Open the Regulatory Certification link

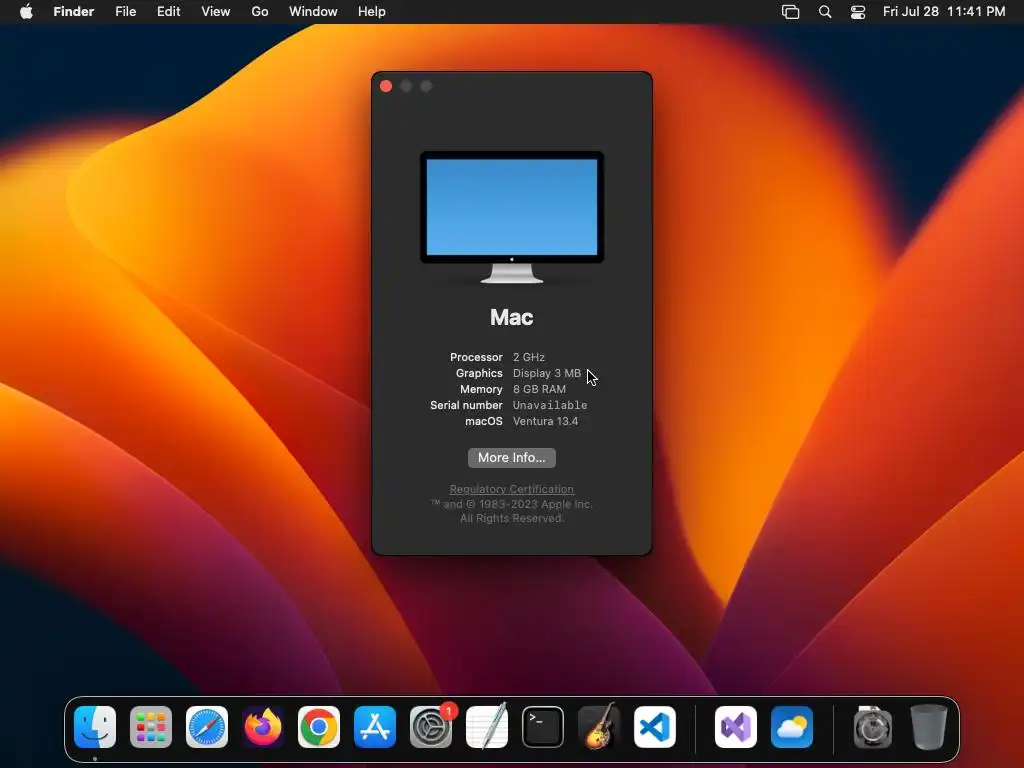tap(512, 489)
